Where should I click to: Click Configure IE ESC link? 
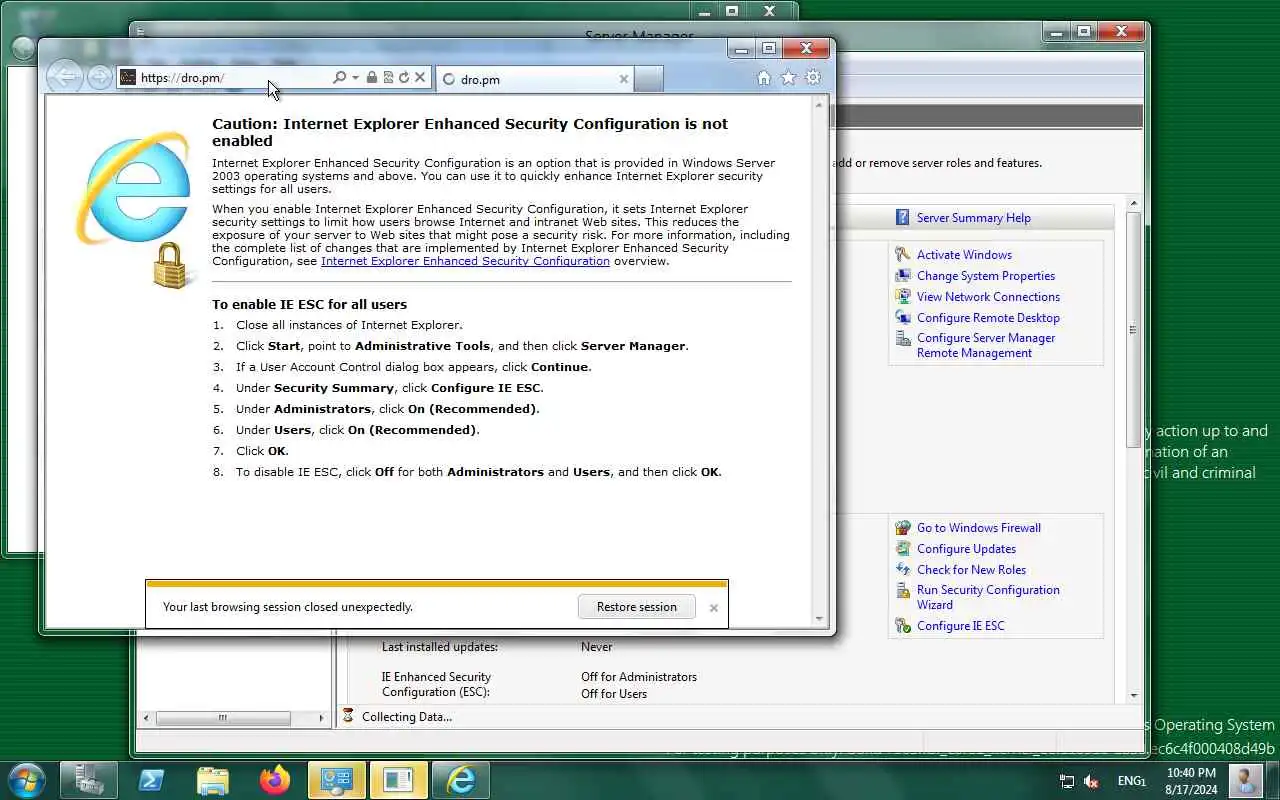[x=960, y=626]
